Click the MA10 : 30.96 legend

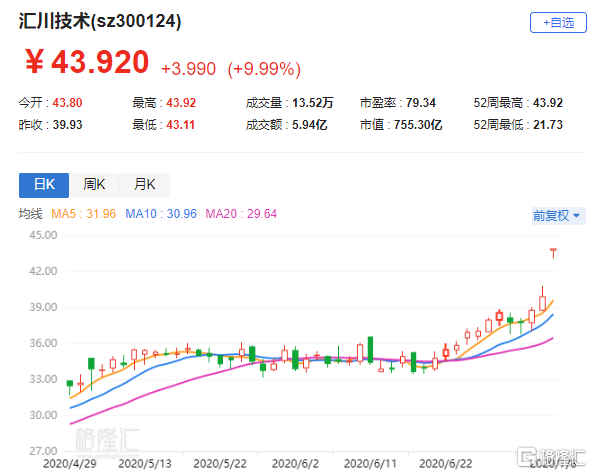[161, 214]
